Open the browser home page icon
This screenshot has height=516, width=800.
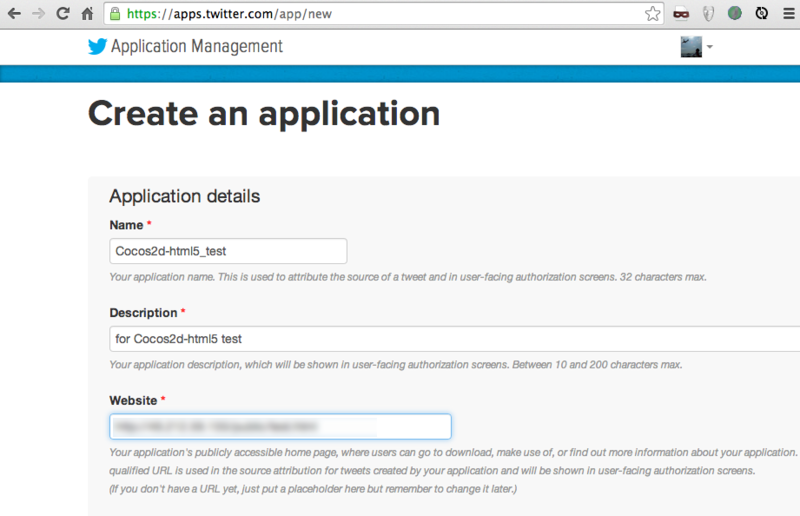(x=87, y=14)
